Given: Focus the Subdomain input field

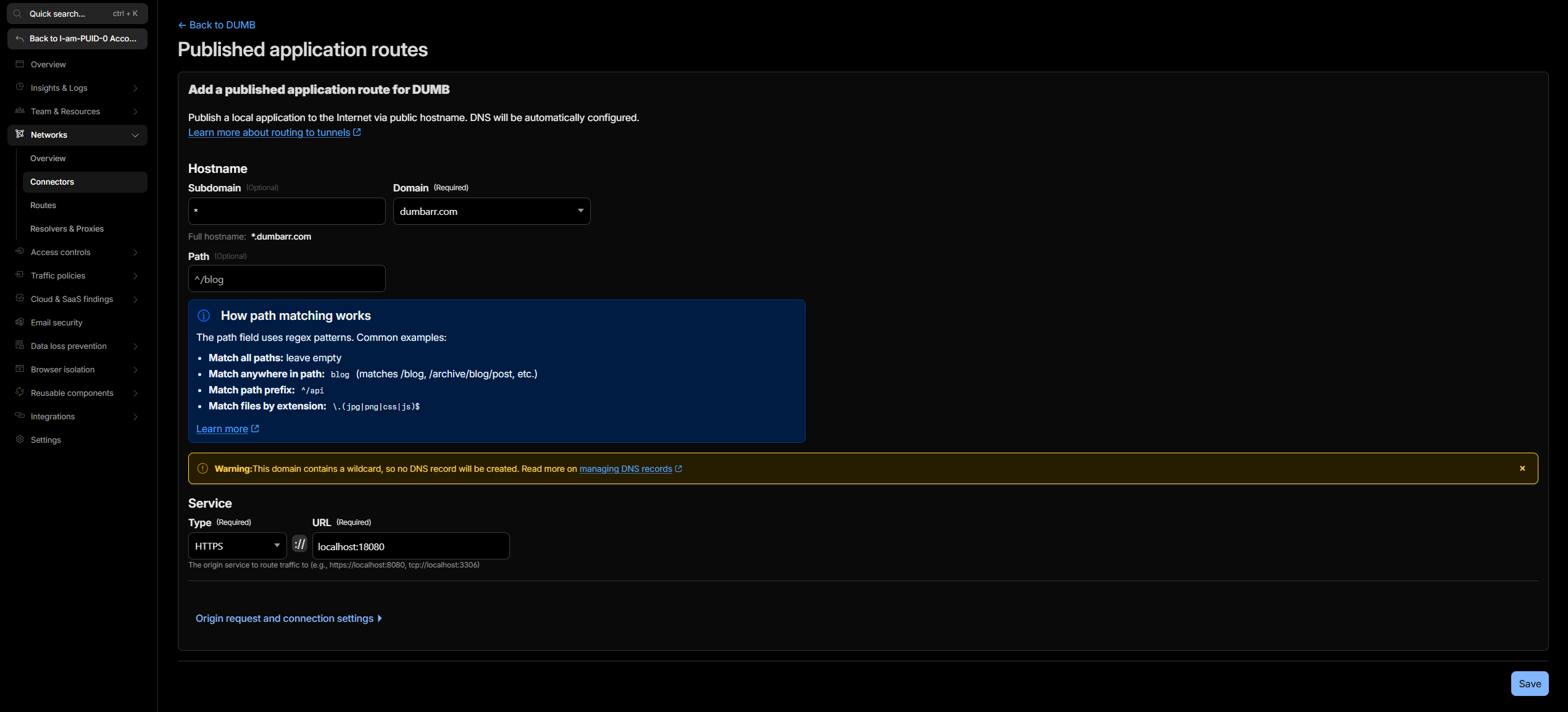Looking at the screenshot, I should point(286,211).
